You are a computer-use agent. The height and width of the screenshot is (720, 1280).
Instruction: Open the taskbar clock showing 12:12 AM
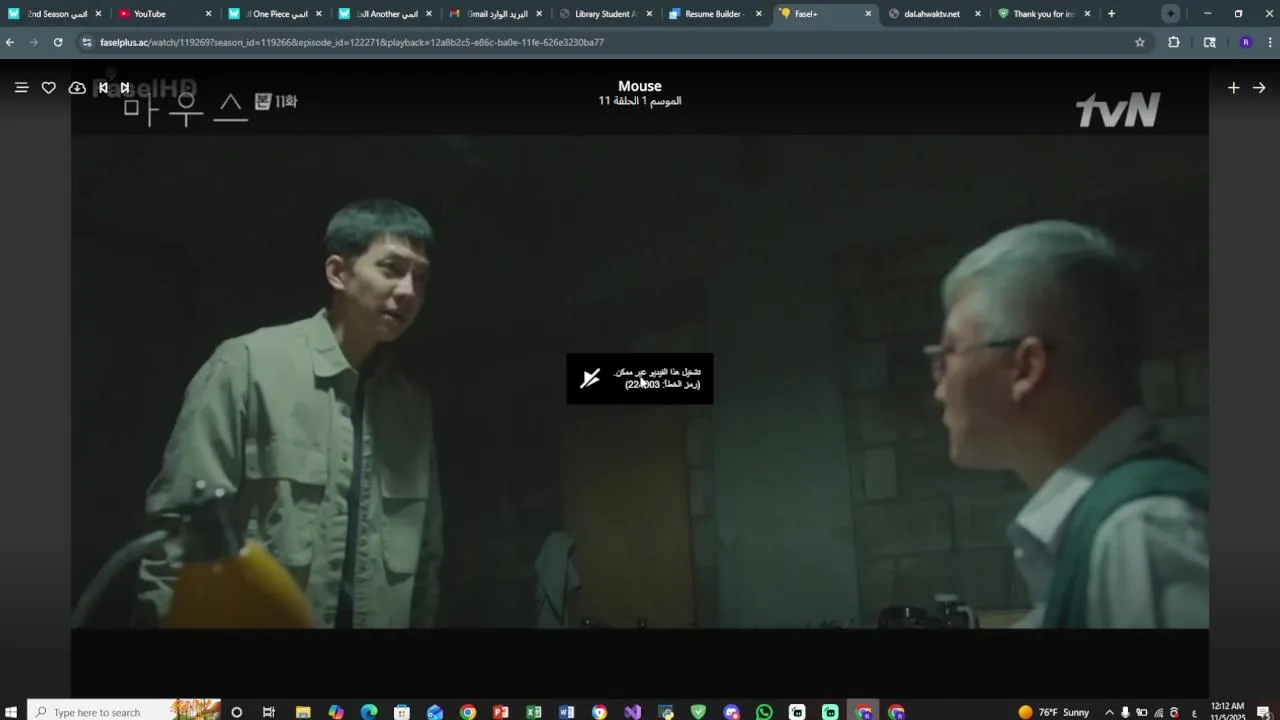tap(1227, 711)
